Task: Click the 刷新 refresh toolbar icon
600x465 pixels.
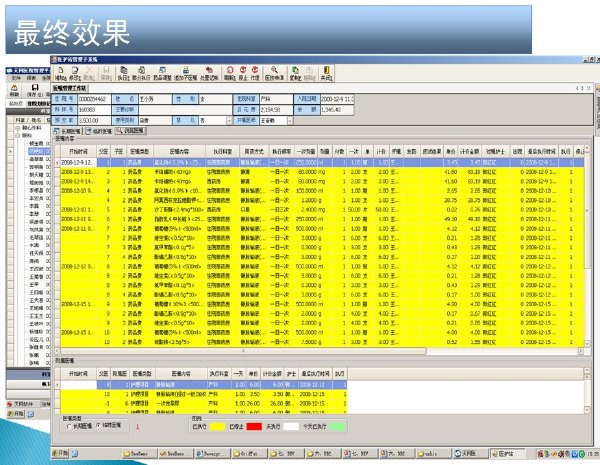Action: (x=230, y=73)
